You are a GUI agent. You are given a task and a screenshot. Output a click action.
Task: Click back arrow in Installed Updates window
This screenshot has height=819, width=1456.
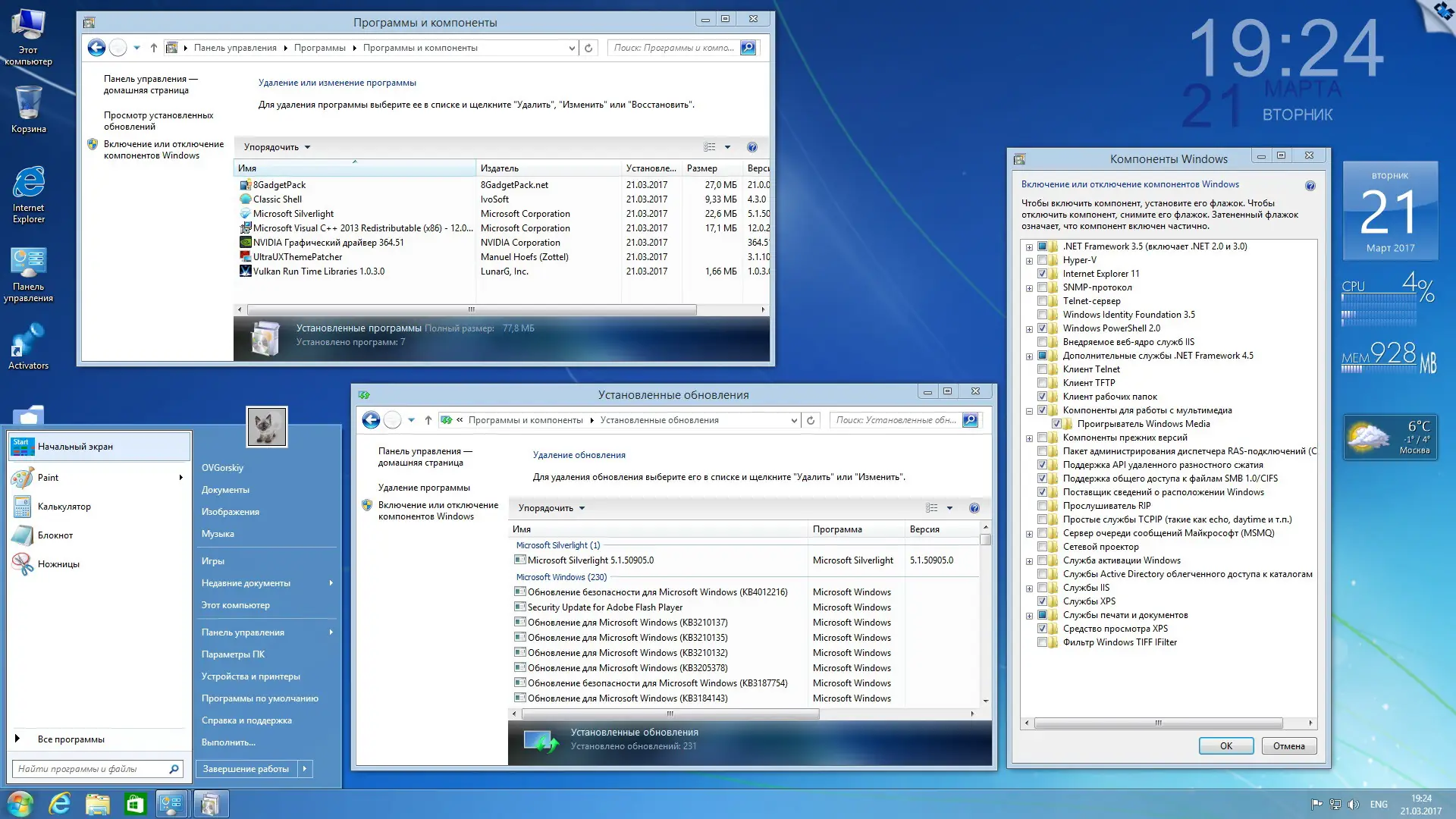tap(371, 420)
